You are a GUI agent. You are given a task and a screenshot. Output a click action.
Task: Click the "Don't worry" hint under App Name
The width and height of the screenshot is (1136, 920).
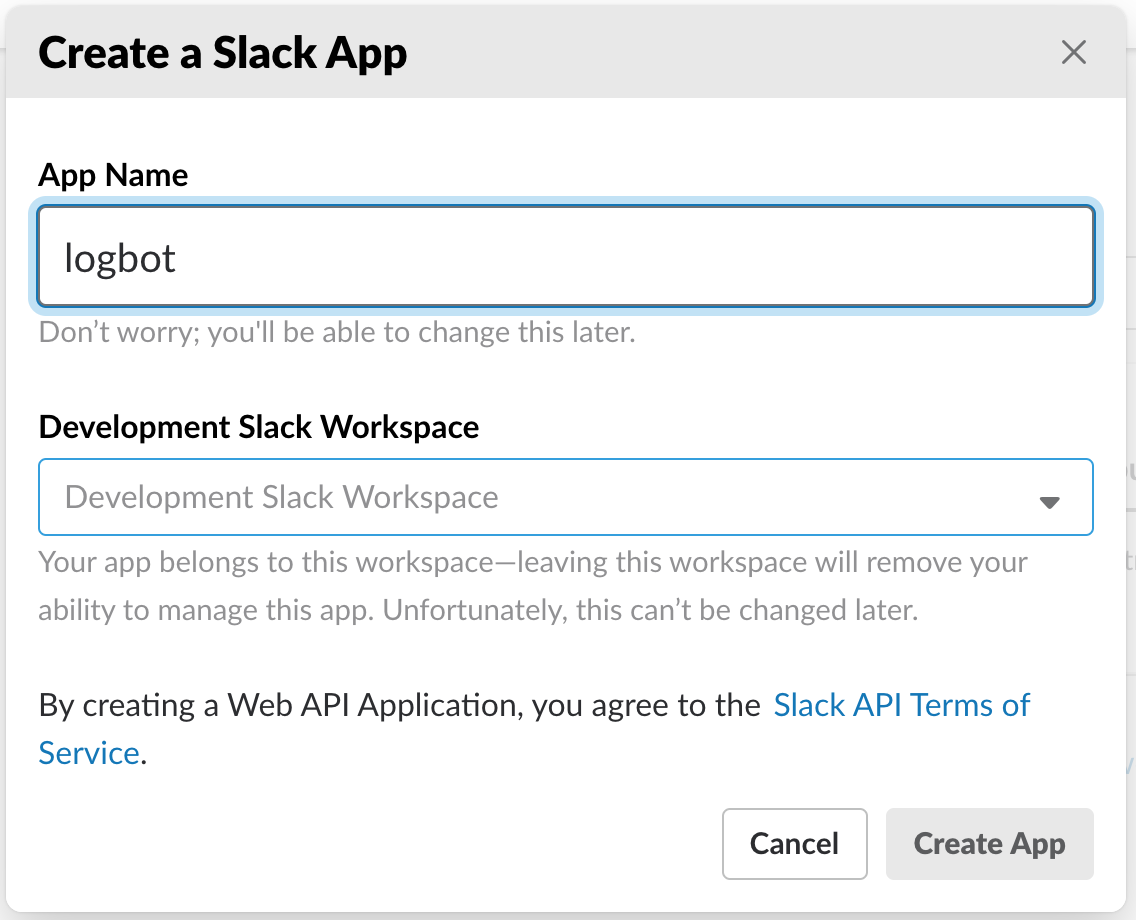coord(337,332)
